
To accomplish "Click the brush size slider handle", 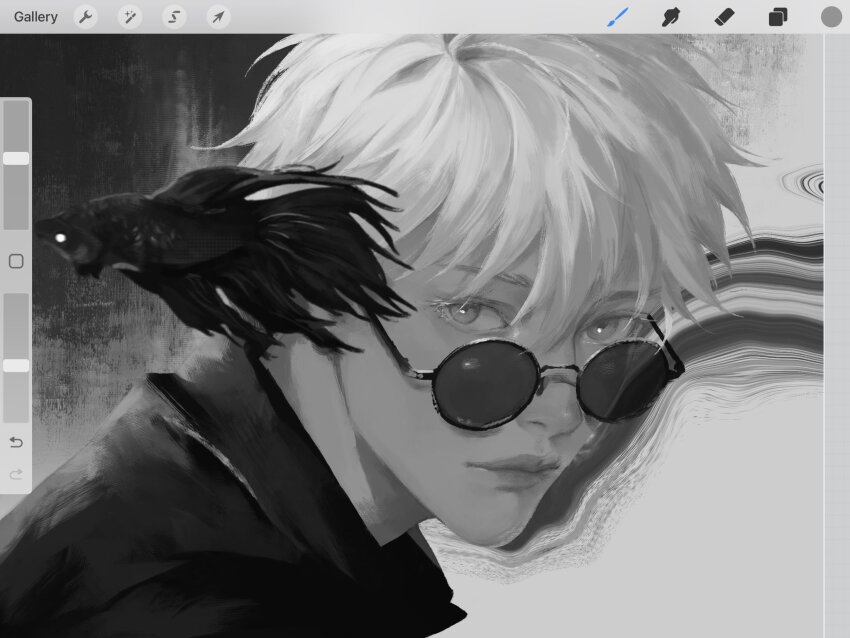I will [x=16, y=158].
